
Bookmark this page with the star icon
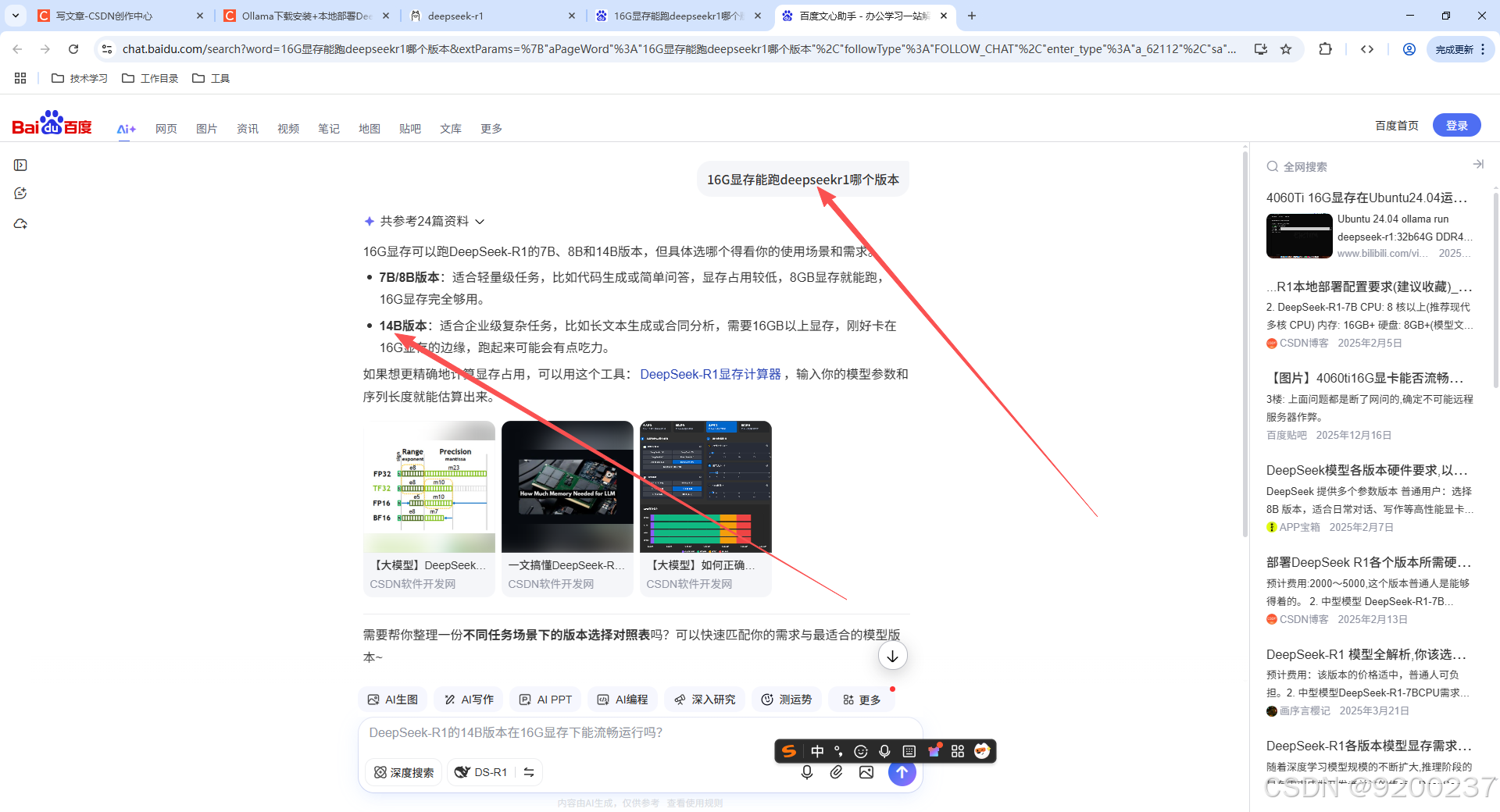pyautogui.click(x=1286, y=49)
